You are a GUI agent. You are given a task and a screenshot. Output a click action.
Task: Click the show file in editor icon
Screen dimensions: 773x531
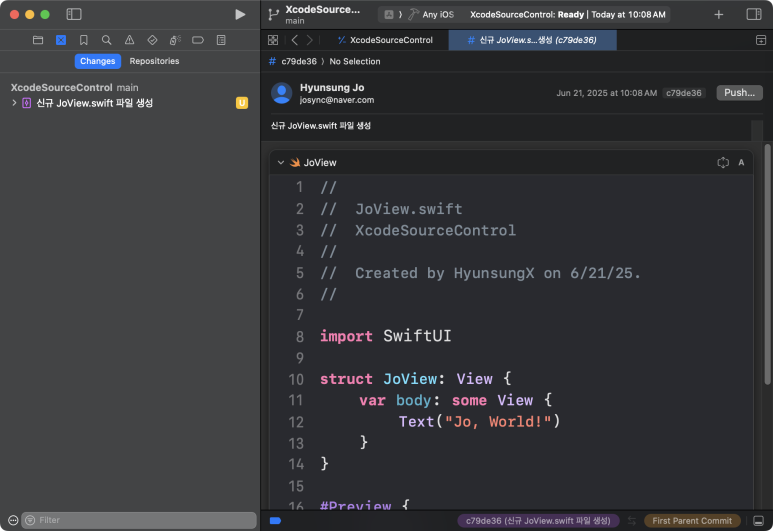coord(723,162)
